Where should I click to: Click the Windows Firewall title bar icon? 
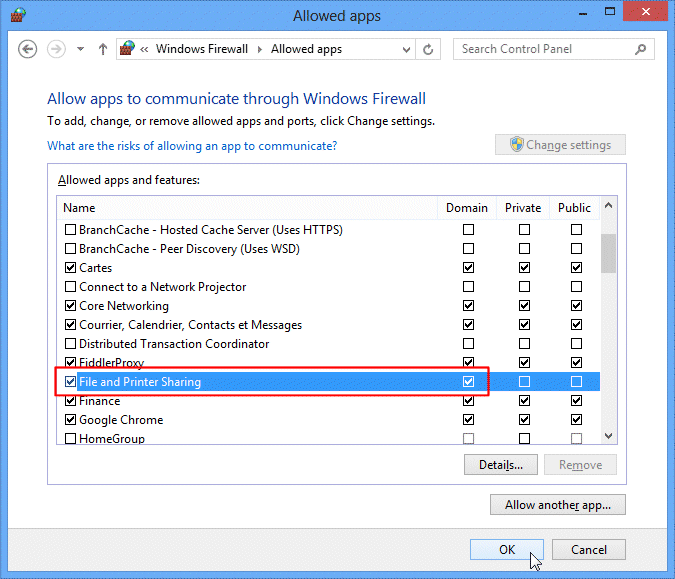(x=18, y=15)
